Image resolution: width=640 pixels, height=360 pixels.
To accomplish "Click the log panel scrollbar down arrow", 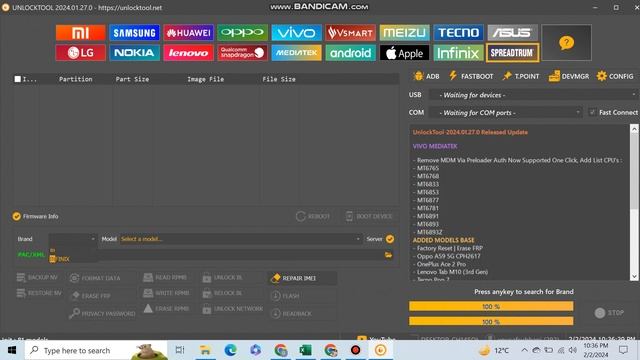I will coord(634,276).
